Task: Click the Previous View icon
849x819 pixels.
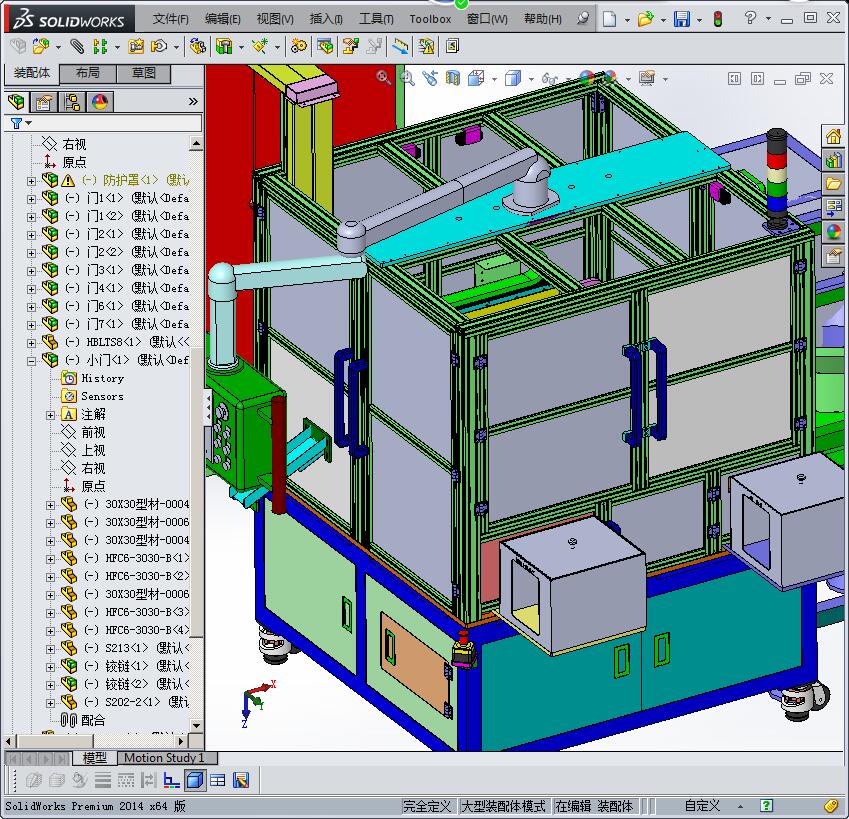Action: pos(430,79)
